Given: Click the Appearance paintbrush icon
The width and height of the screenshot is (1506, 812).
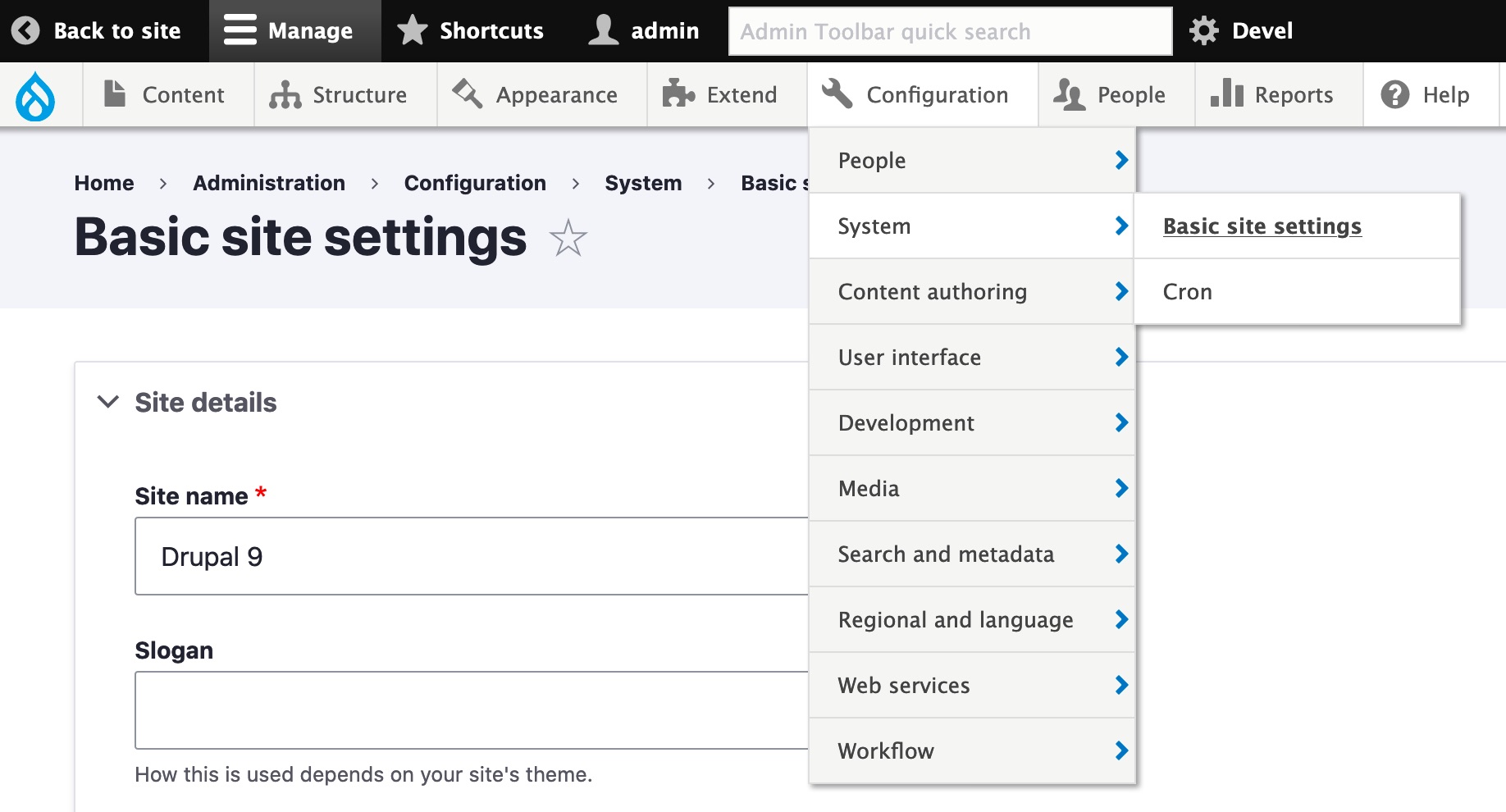Looking at the screenshot, I should (x=466, y=94).
